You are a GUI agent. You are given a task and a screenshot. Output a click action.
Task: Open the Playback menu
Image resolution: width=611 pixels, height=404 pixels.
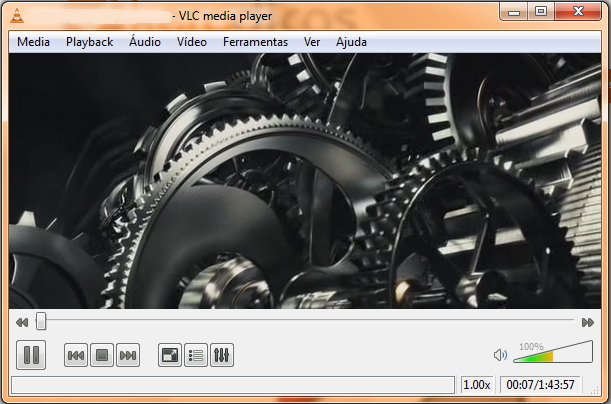(90, 42)
